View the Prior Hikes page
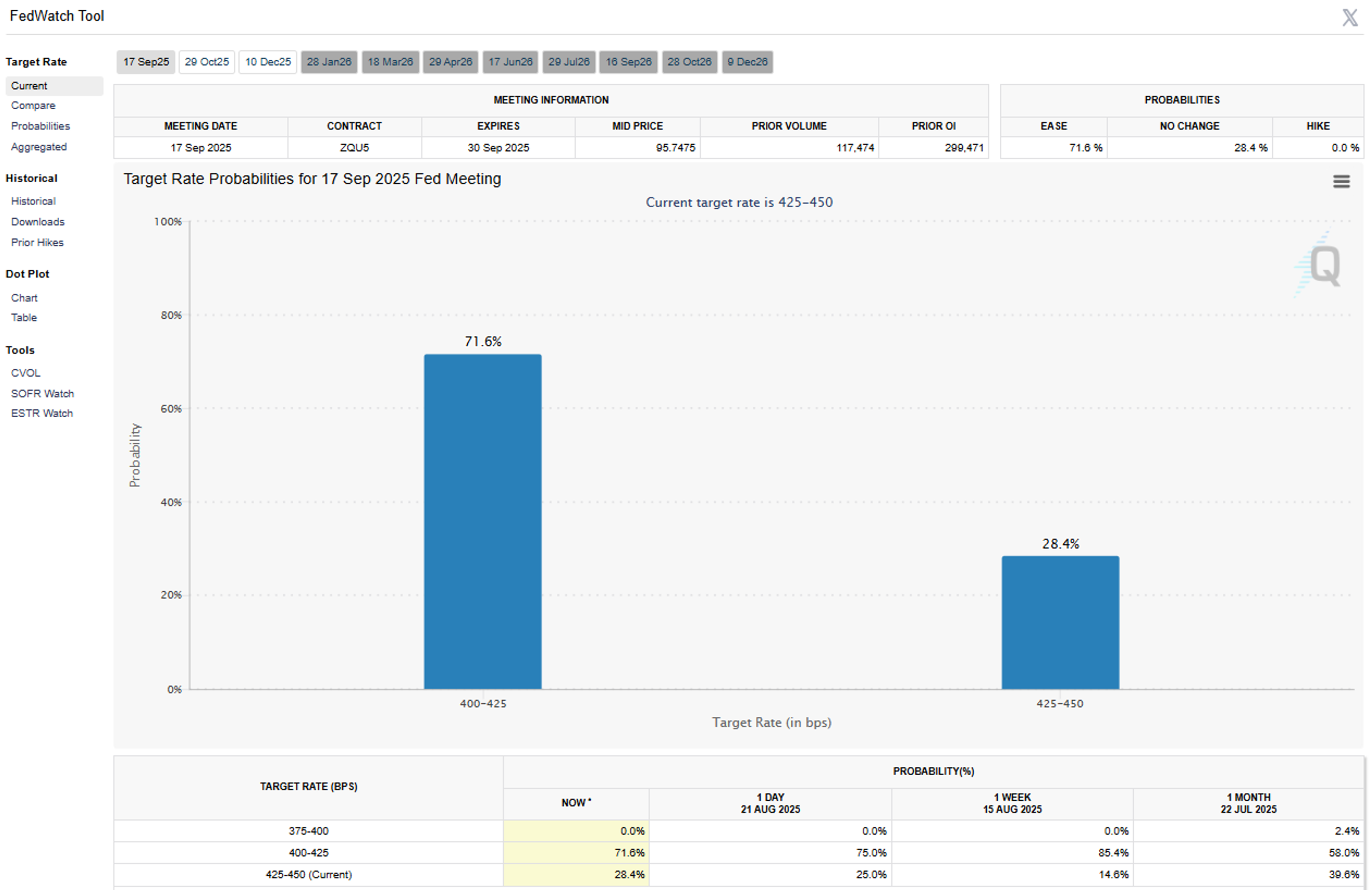The height and width of the screenshot is (890, 1372). (x=38, y=243)
